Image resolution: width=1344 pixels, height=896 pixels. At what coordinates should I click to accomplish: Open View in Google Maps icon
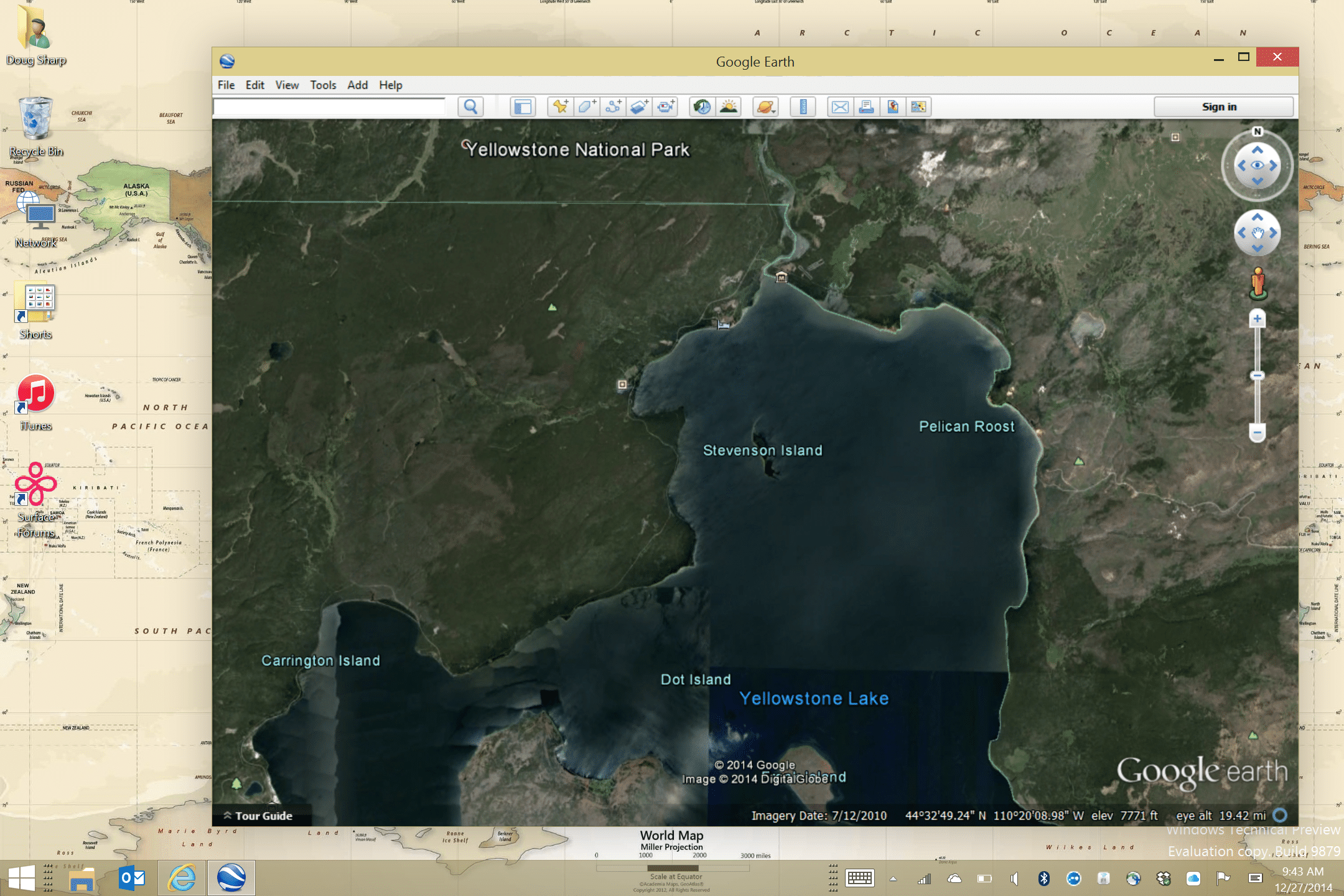[918, 107]
